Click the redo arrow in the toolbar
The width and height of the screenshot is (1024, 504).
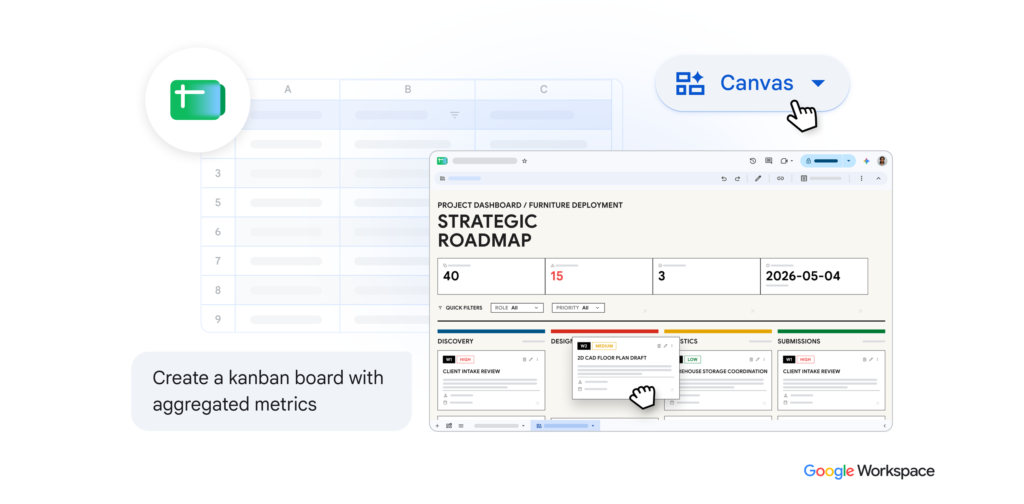coord(737,178)
